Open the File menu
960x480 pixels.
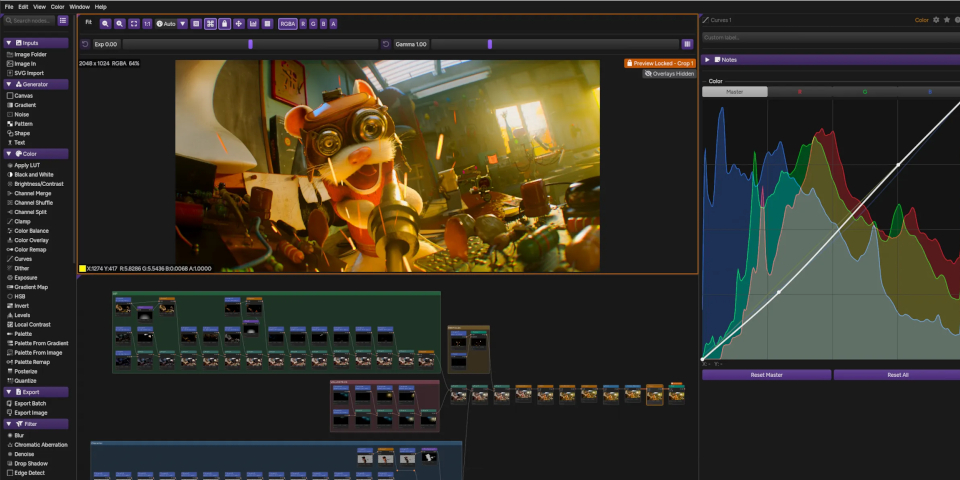click(x=9, y=7)
